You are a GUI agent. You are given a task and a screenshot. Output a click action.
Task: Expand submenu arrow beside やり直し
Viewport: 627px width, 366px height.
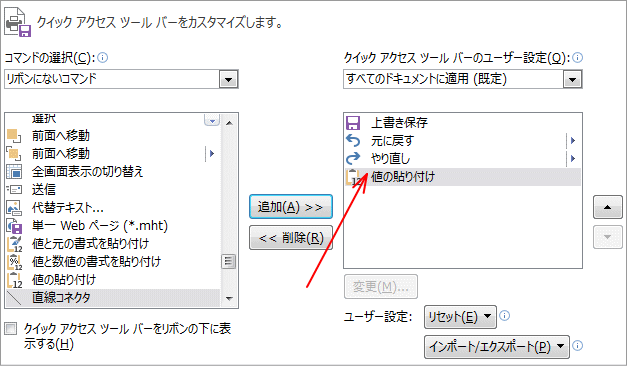coord(573,159)
